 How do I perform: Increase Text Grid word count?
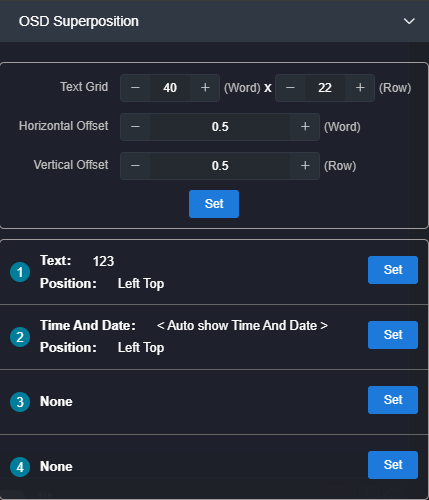tap(205, 88)
